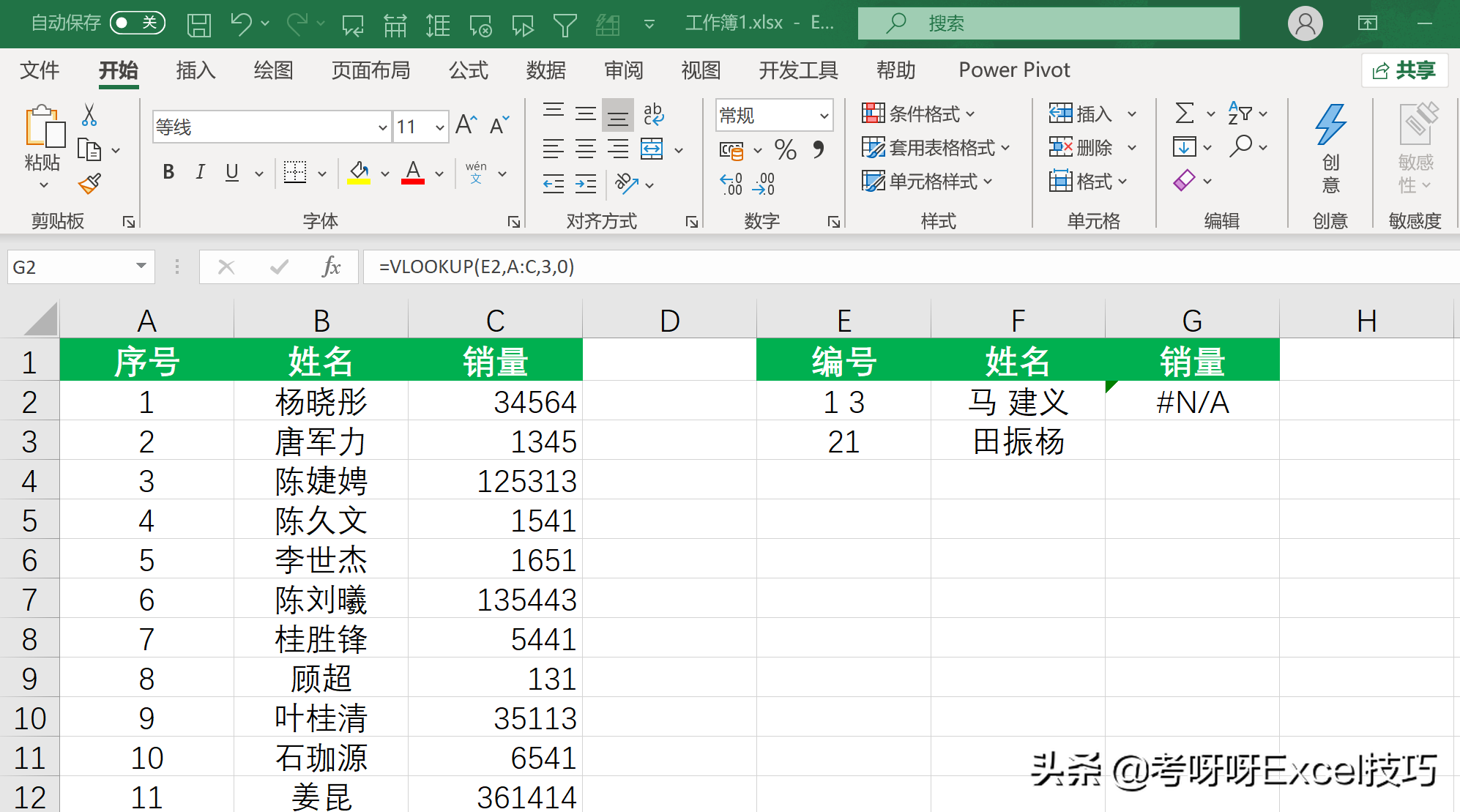Image resolution: width=1460 pixels, height=812 pixels.
Task: Click the Save icon in title bar
Action: [x=198, y=25]
